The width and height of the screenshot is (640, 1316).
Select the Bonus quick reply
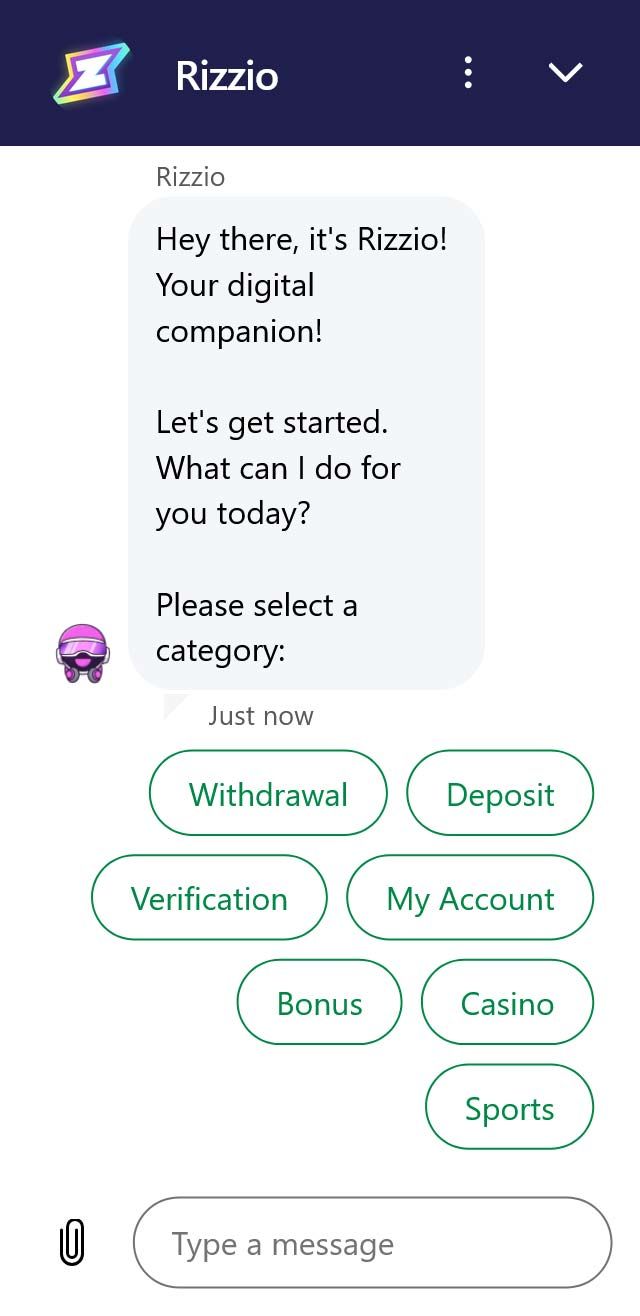pos(319,1003)
